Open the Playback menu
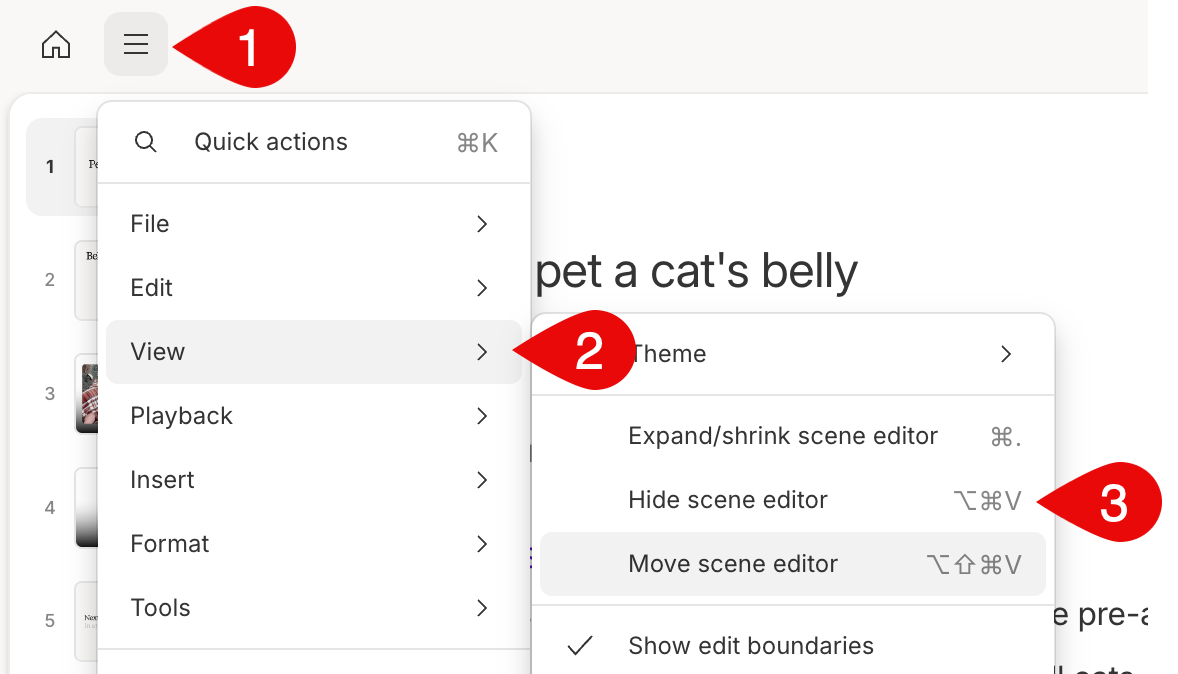This screenshot has height=674, width=1178. 314,416
